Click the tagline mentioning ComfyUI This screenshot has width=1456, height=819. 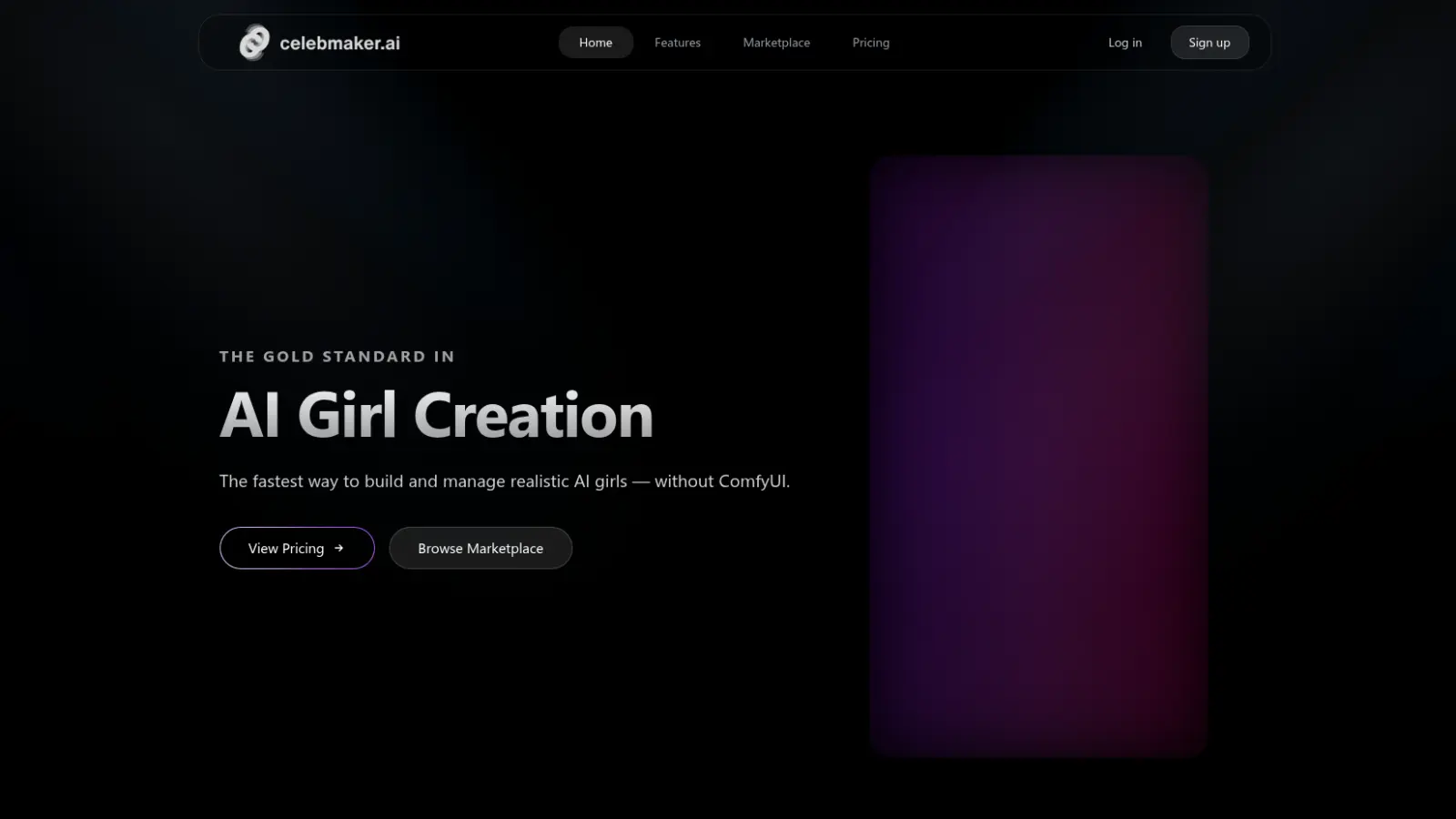coord(504,481)
